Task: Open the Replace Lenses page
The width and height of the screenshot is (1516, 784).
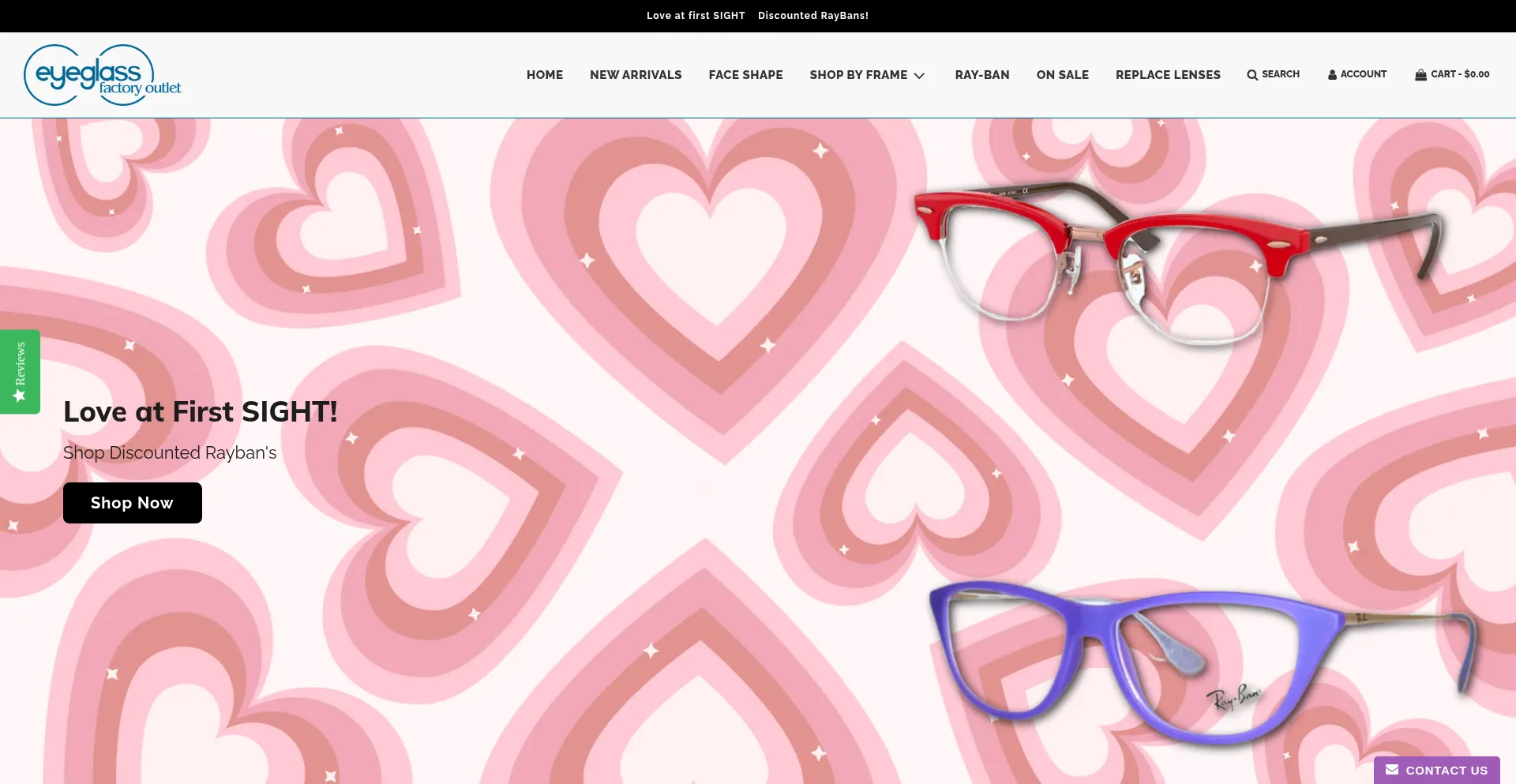Action: click(1168, 75)
